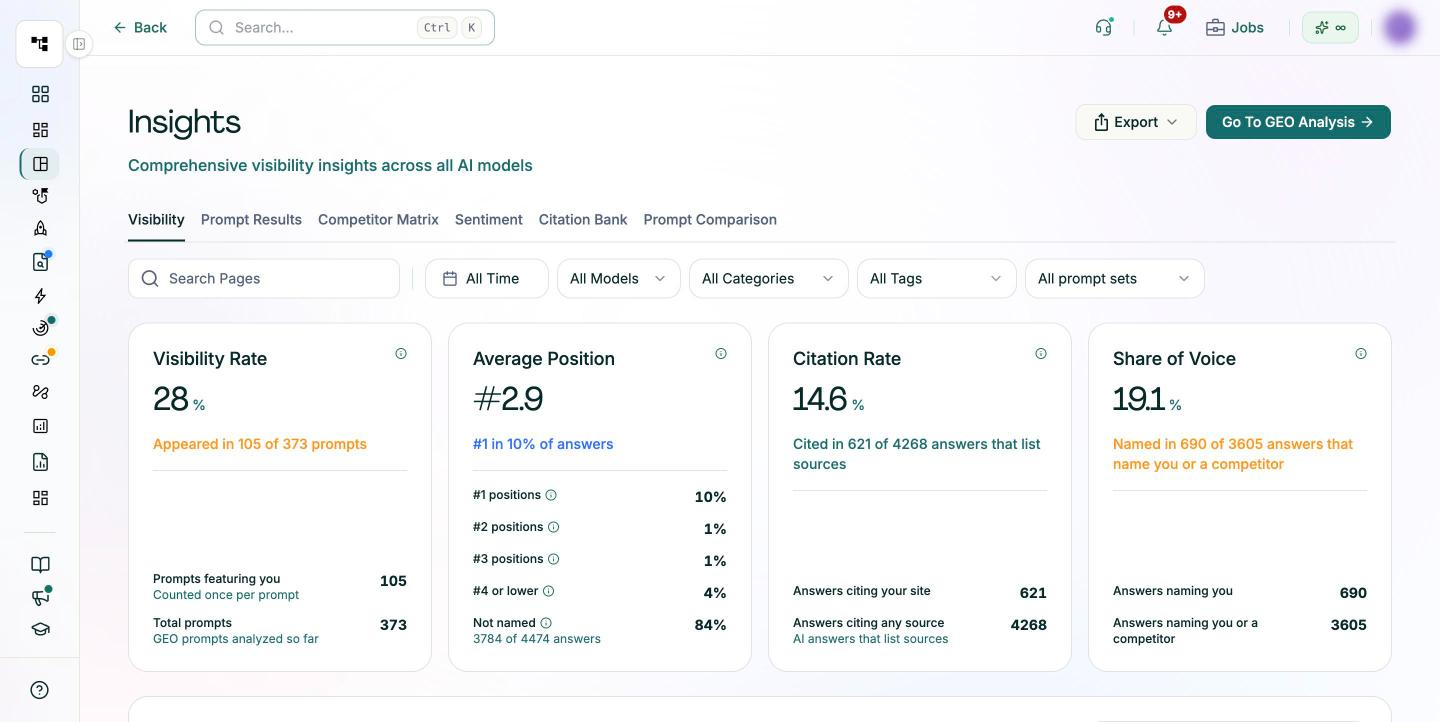Screen dimensions: 1440x722
Task: Click the Visibility Rate info icon
Action: [x=401, y=353]
